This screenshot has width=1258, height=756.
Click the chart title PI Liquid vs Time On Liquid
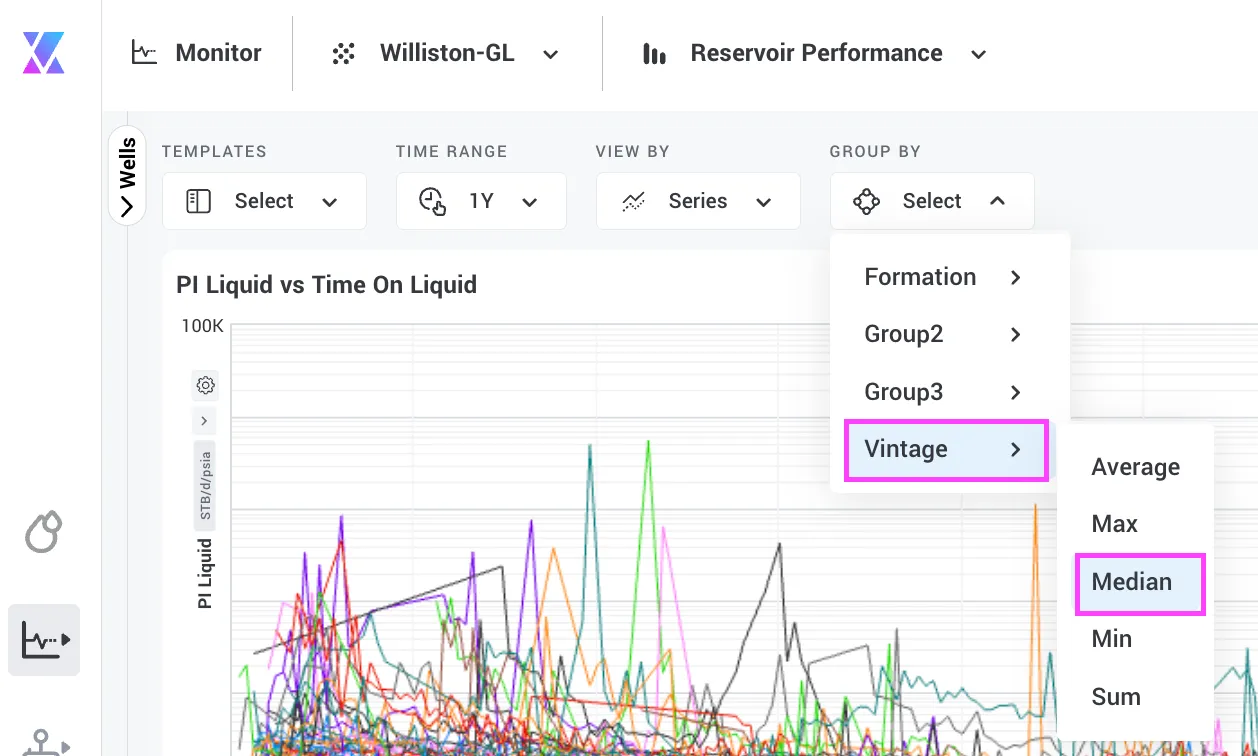pos(326,285)
